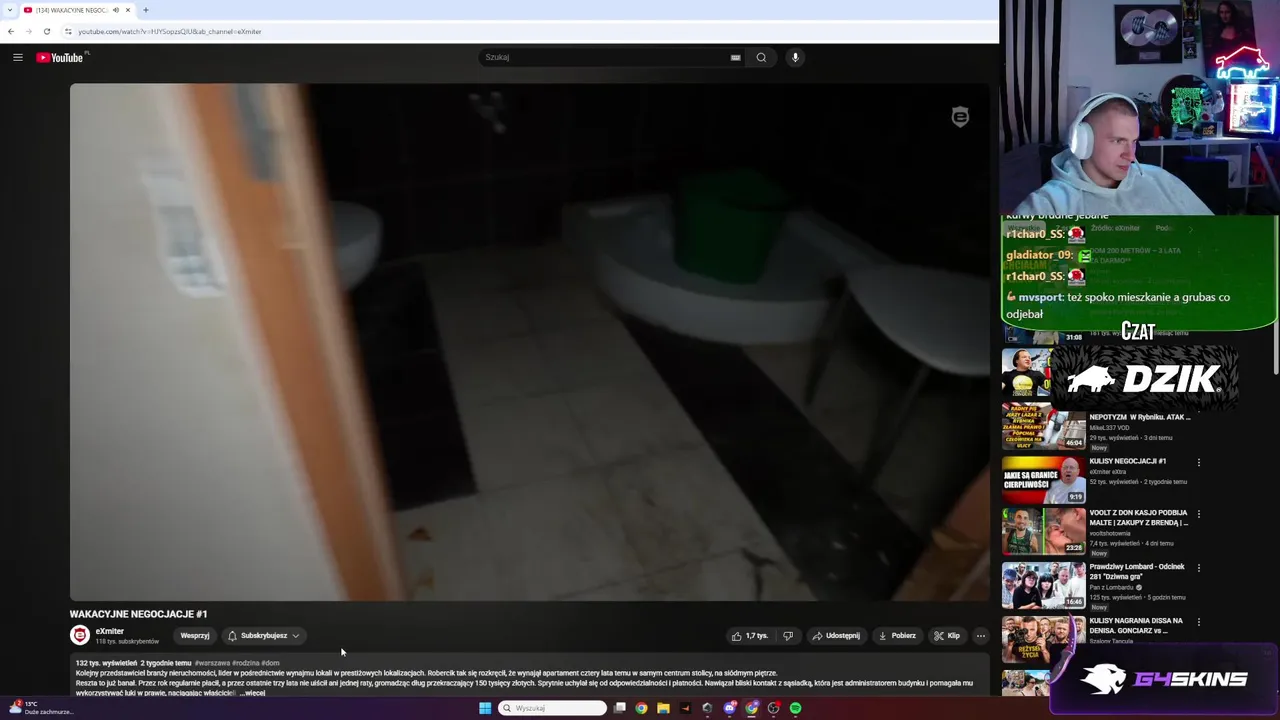Expand the Subskrybujesz notification dropdown
Viewport: 1280px width, 720px height.
[x=264, y=635]
